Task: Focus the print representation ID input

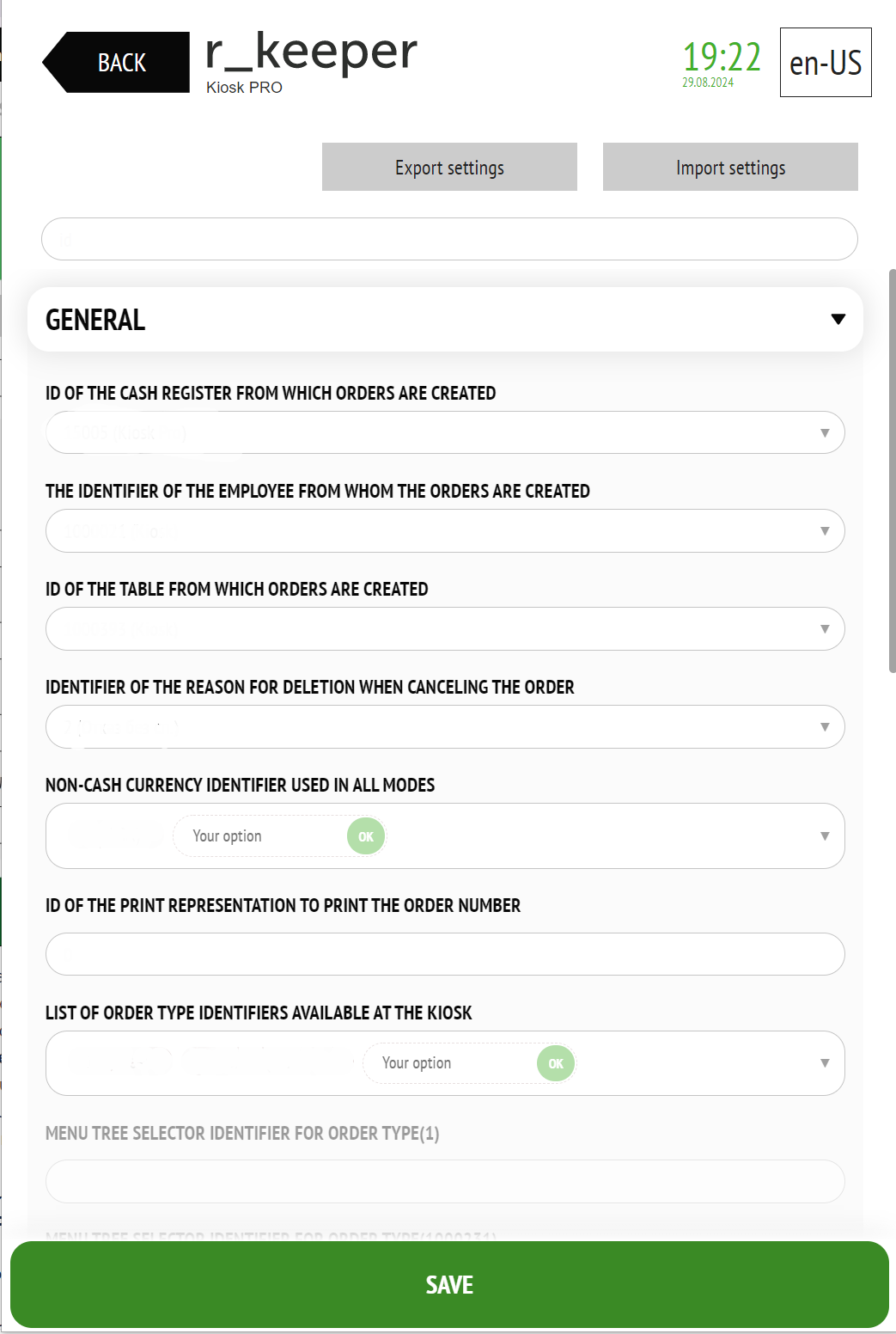Action: pyautogui.click(x=445, y=954)
